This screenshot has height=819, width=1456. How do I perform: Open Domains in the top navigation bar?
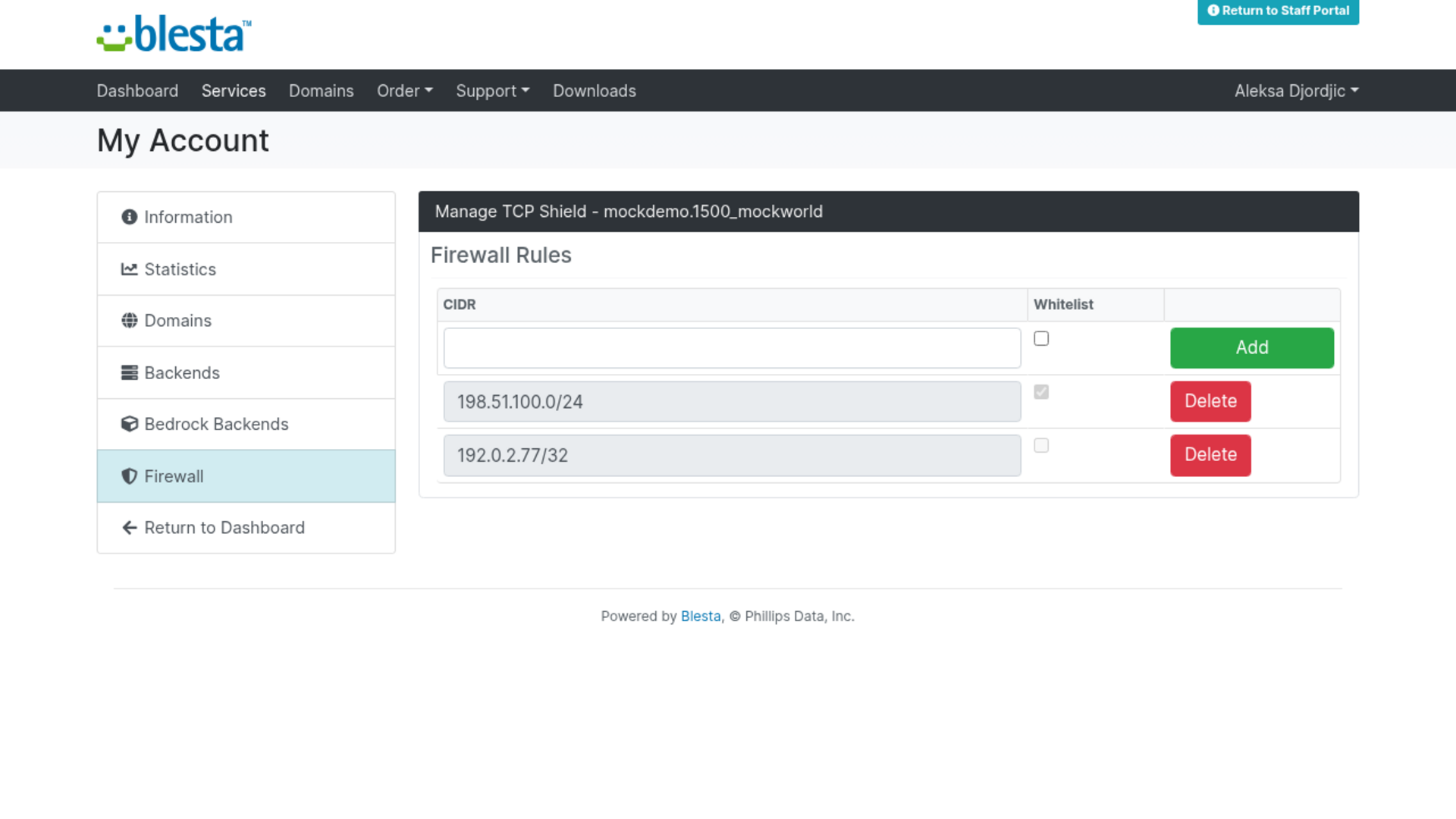pyautogui.click(x=322, y=91)
